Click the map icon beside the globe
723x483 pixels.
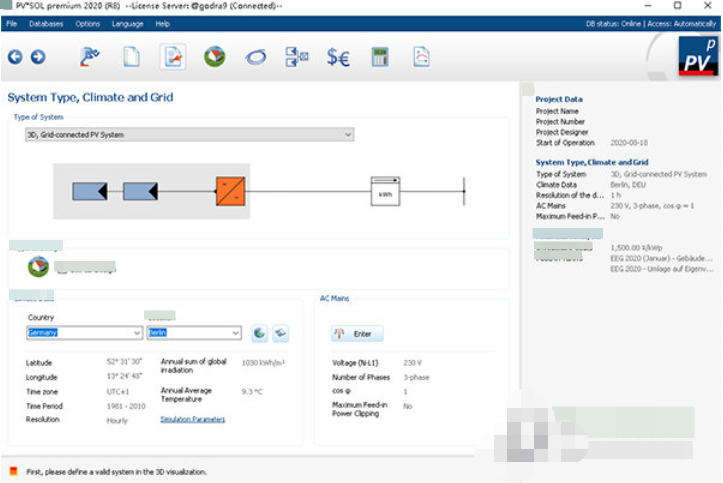pos(282,333)
